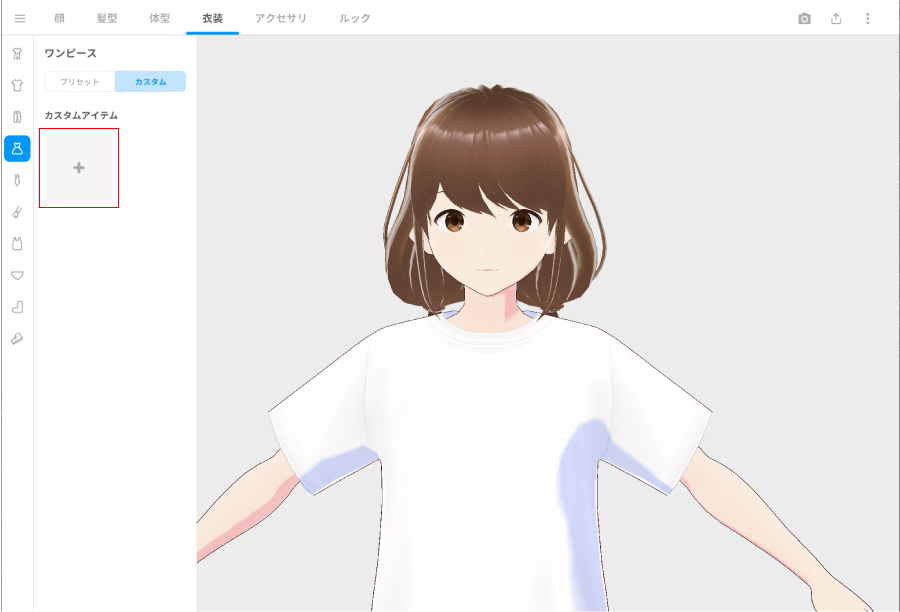Screen dimensions: 900x612
Task: Open the ルック tab
Action: click(x=355, y=18)
